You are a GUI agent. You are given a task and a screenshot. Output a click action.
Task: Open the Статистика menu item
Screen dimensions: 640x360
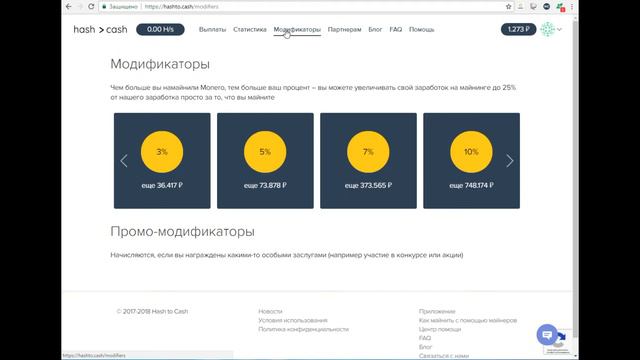pyautogui.click(x=250, y=29)
